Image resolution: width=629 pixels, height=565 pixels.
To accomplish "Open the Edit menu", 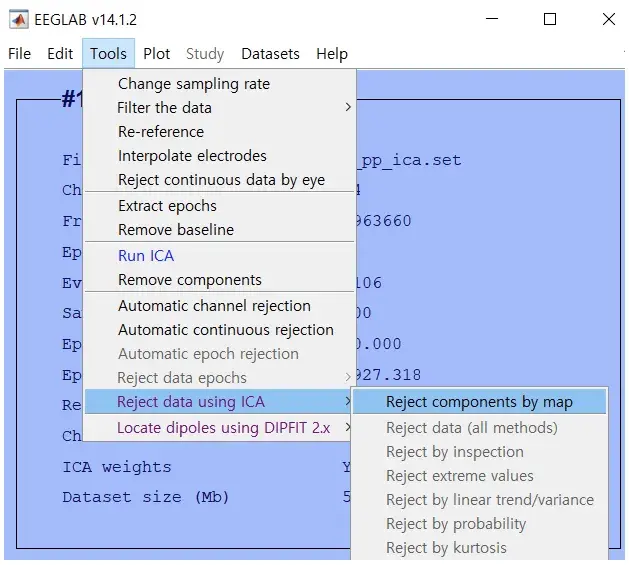I will [x=60, y=54].
